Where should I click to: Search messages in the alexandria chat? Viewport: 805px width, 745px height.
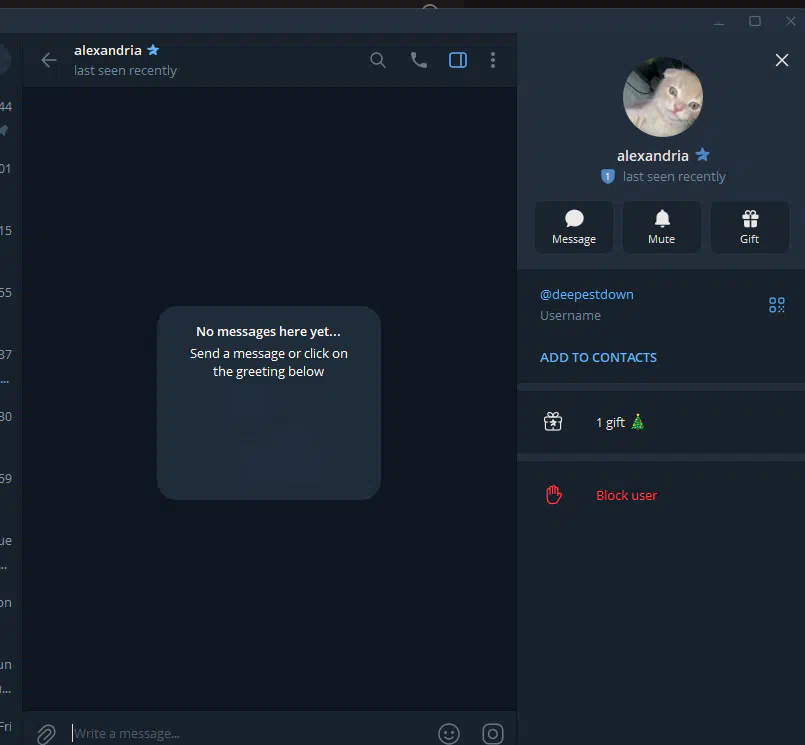coord(378,60)
